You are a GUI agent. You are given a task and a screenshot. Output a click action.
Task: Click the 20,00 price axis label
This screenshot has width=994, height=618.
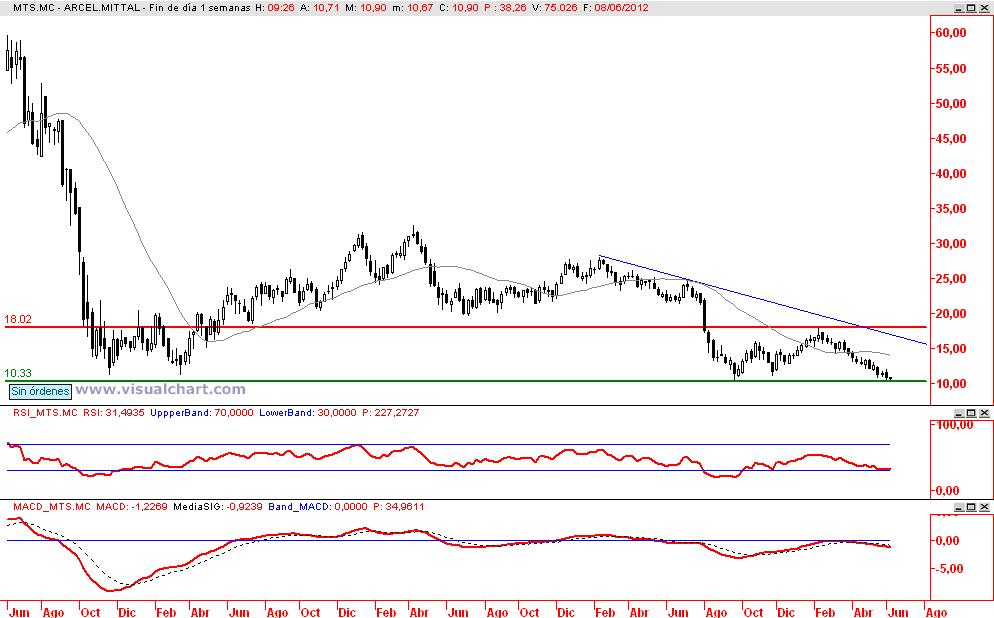(x=951, y=314)
